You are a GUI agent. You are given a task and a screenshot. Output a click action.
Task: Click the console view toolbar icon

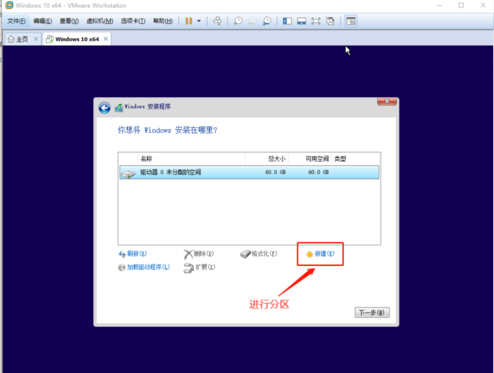click(351, 21)
